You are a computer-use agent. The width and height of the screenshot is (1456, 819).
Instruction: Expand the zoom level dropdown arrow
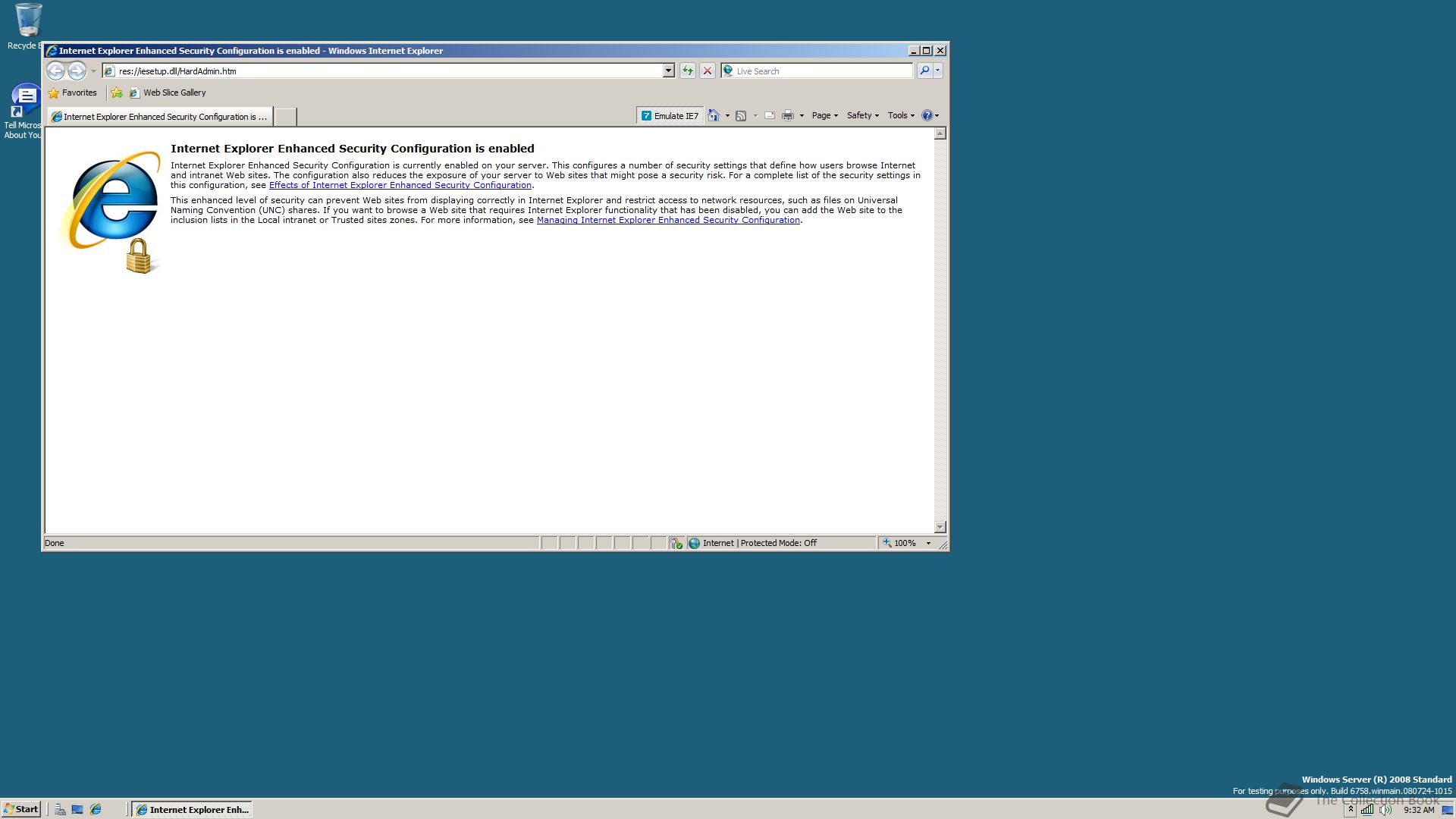click(928, 543)
